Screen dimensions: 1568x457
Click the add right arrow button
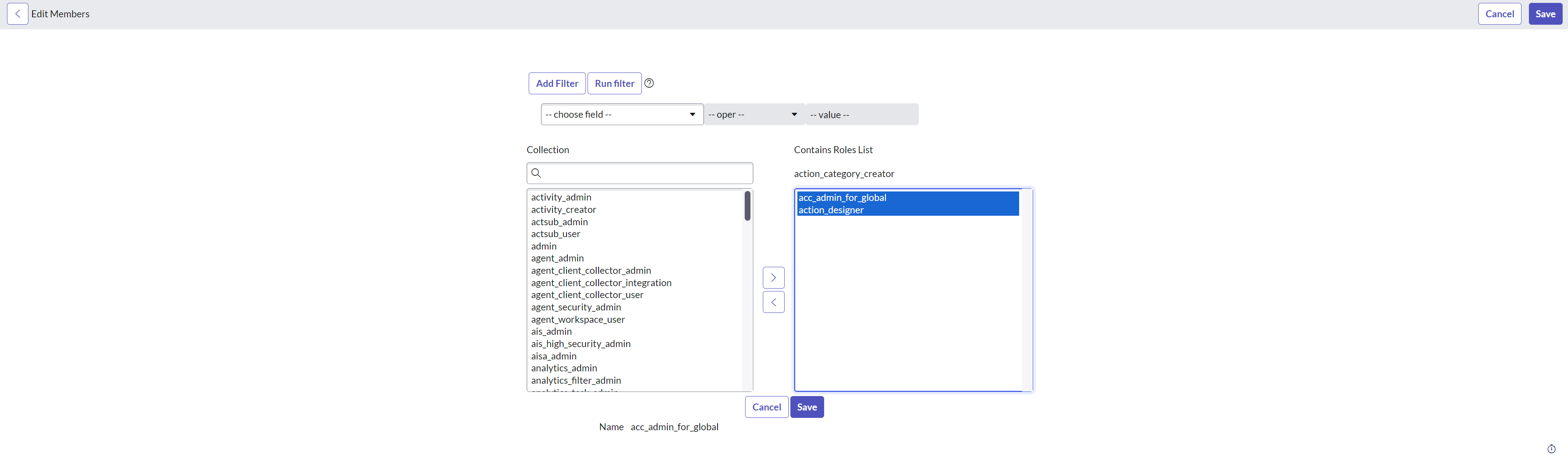(773, 277)
